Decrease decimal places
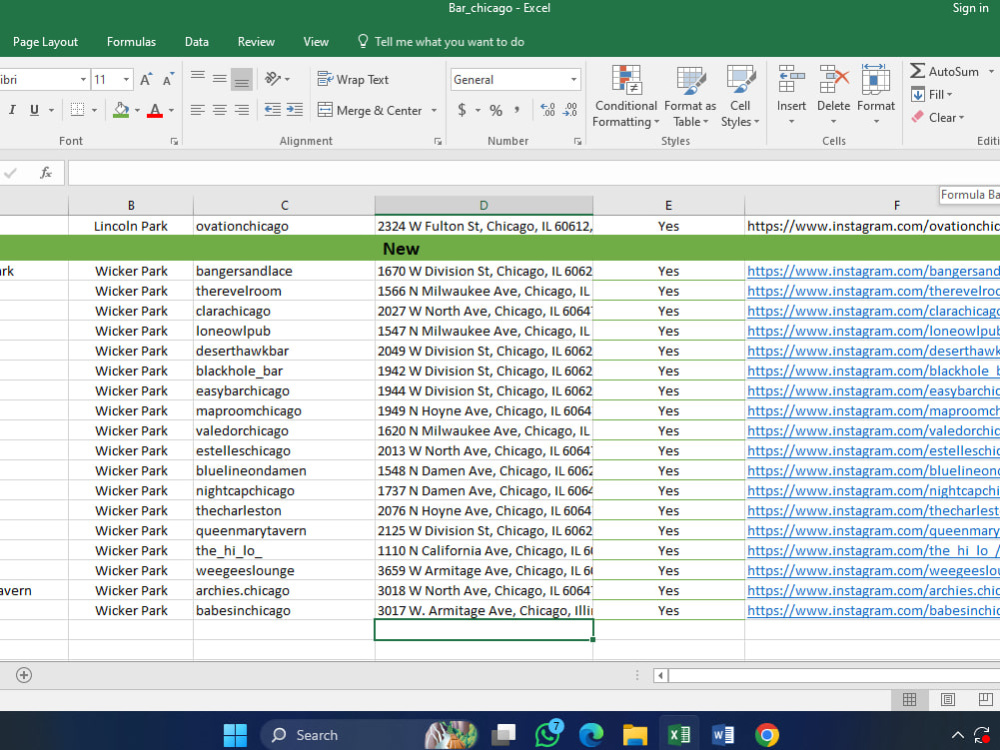The width and height of the screenshot is (1000, 750). click(570, 110)
